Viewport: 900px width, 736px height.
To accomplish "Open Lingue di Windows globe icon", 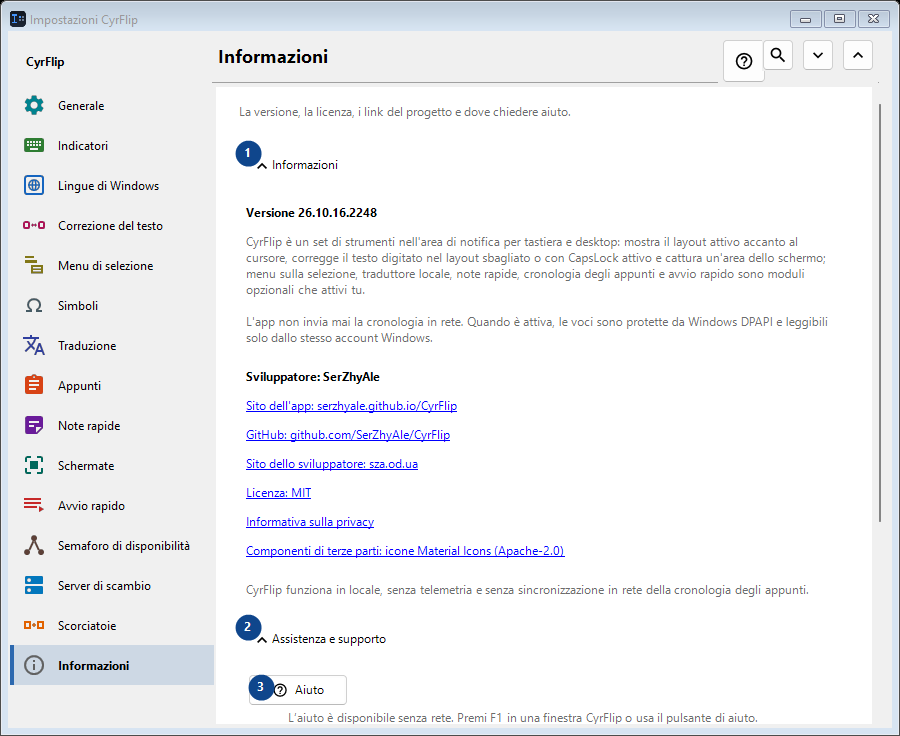I will tap(34, 185).
